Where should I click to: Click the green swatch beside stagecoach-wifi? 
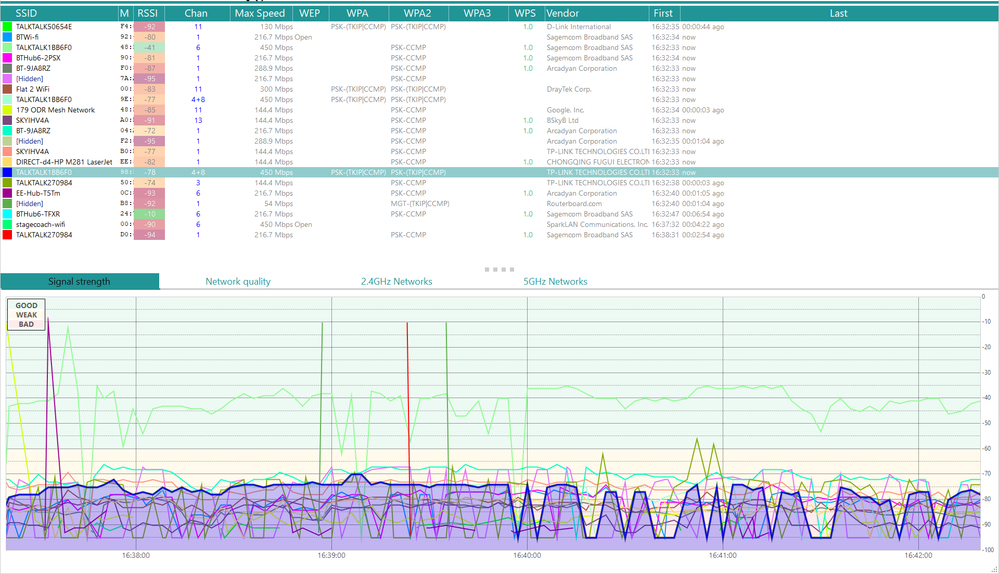[7, 224]
